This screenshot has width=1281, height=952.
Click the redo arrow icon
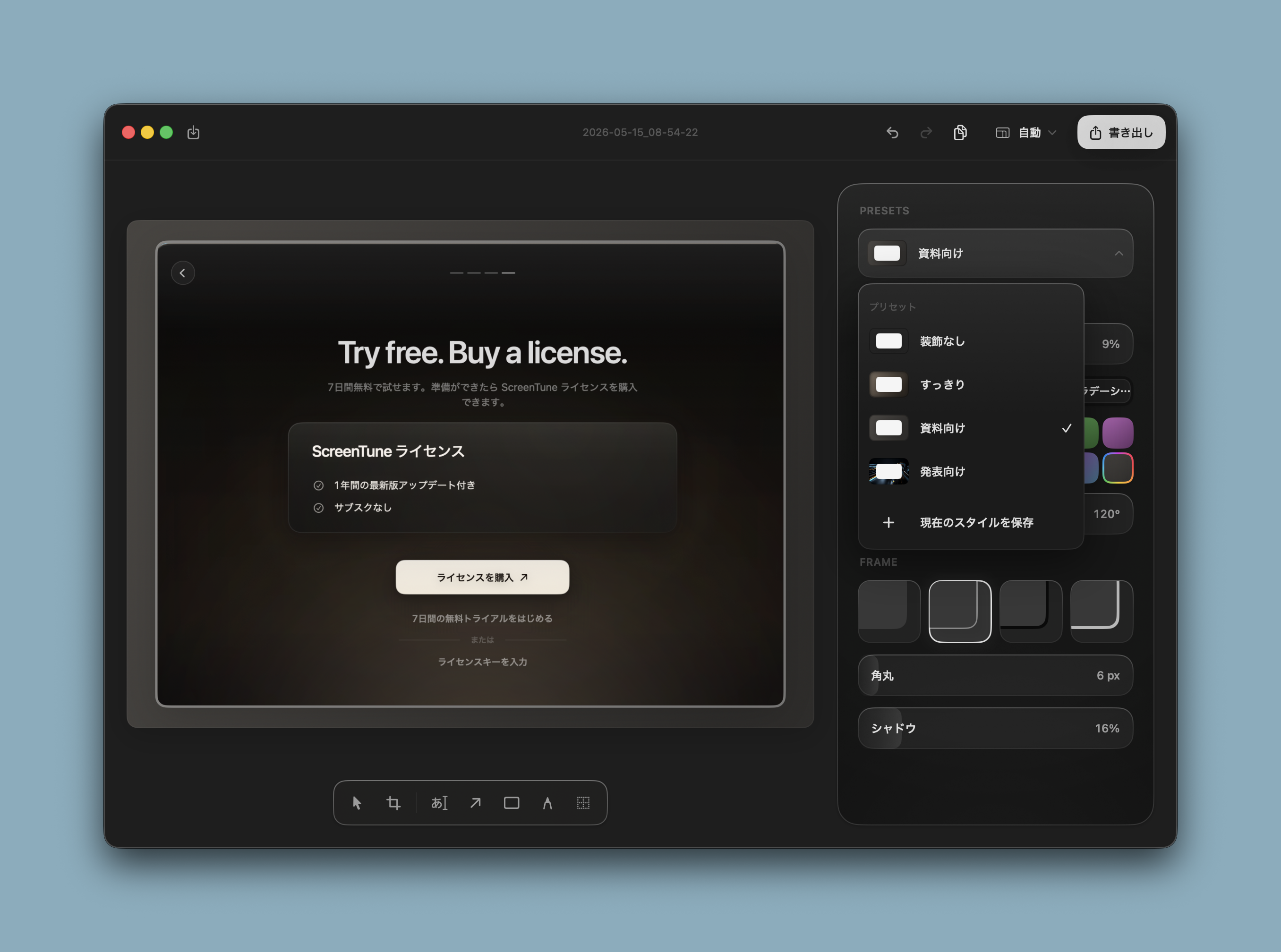[926, 133]
